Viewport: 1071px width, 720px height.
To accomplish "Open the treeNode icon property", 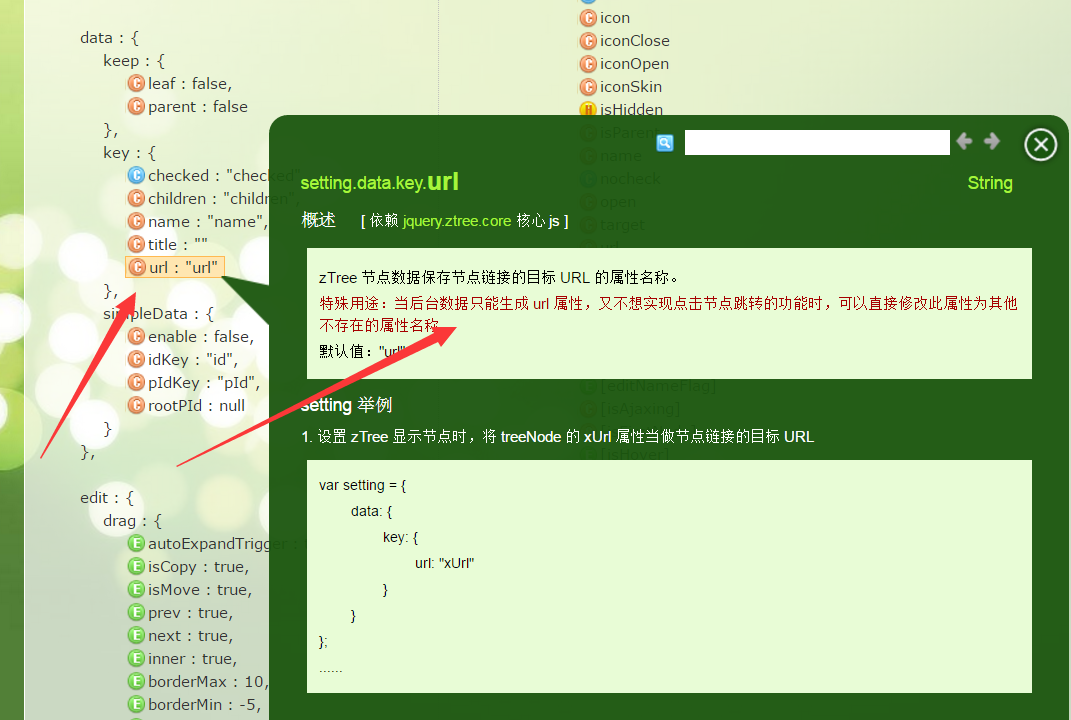I will tap(605, 18).
